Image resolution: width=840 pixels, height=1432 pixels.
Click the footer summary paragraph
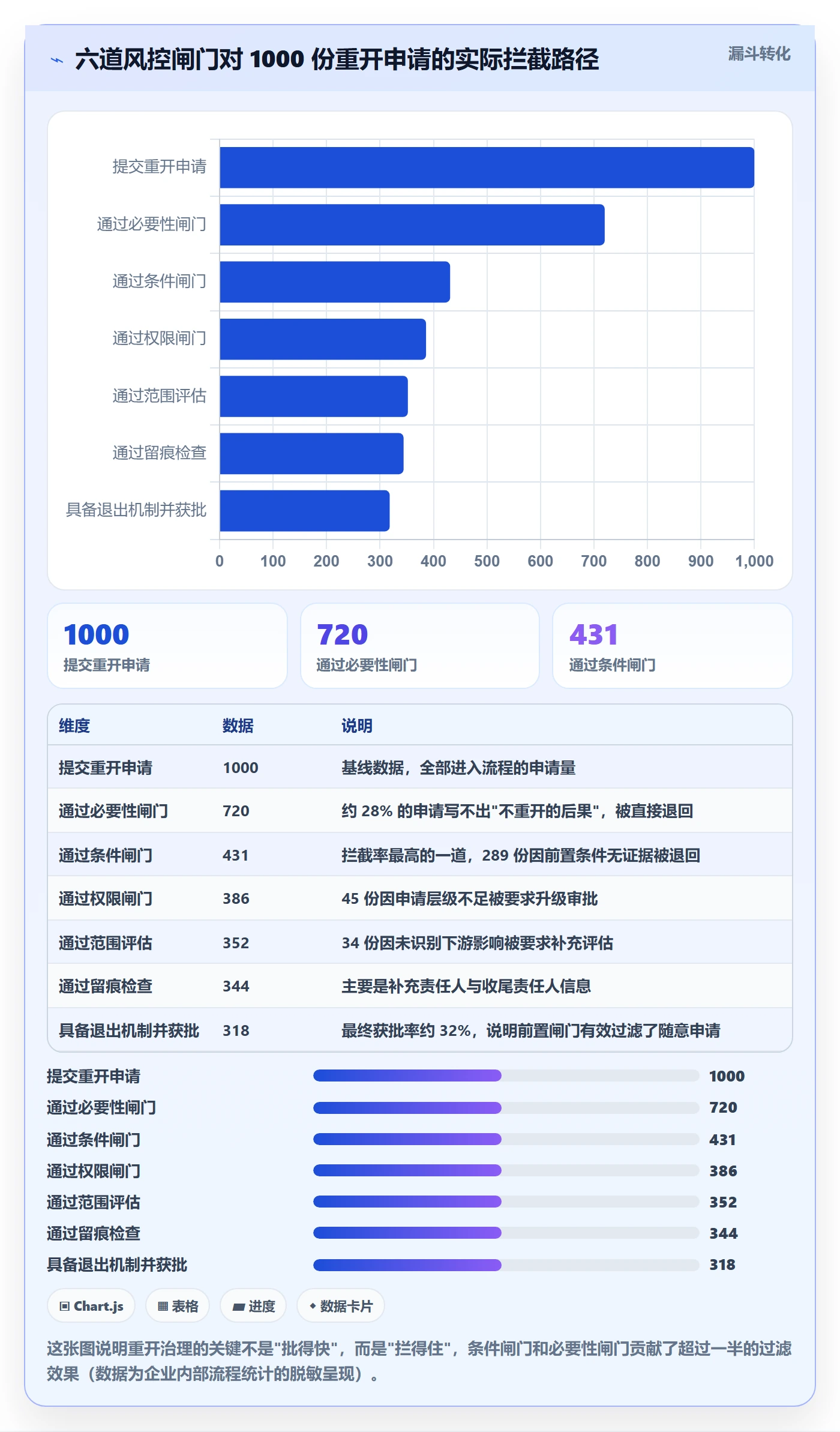click(419, 1361)
